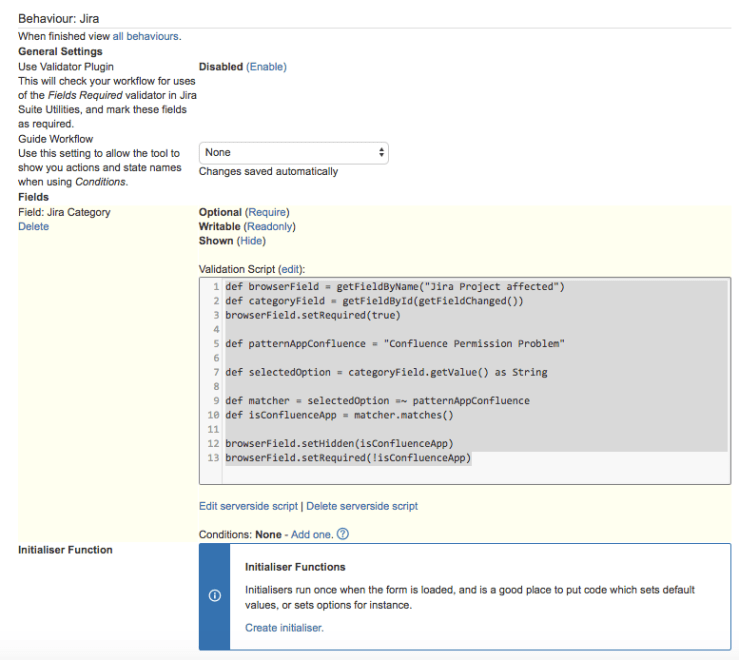The image size is (739, 660).
Task: Add a condition via Add one link
Action: 312,535
